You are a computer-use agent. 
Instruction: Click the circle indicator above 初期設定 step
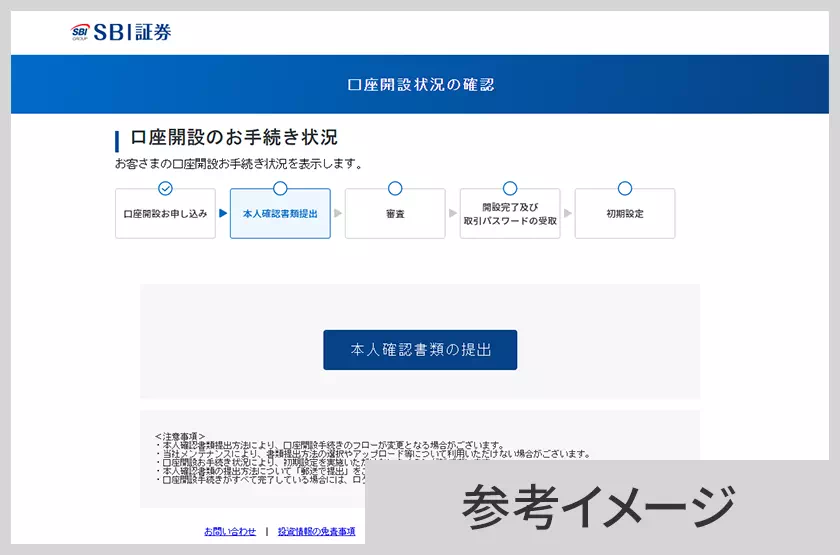pos(625,188)
